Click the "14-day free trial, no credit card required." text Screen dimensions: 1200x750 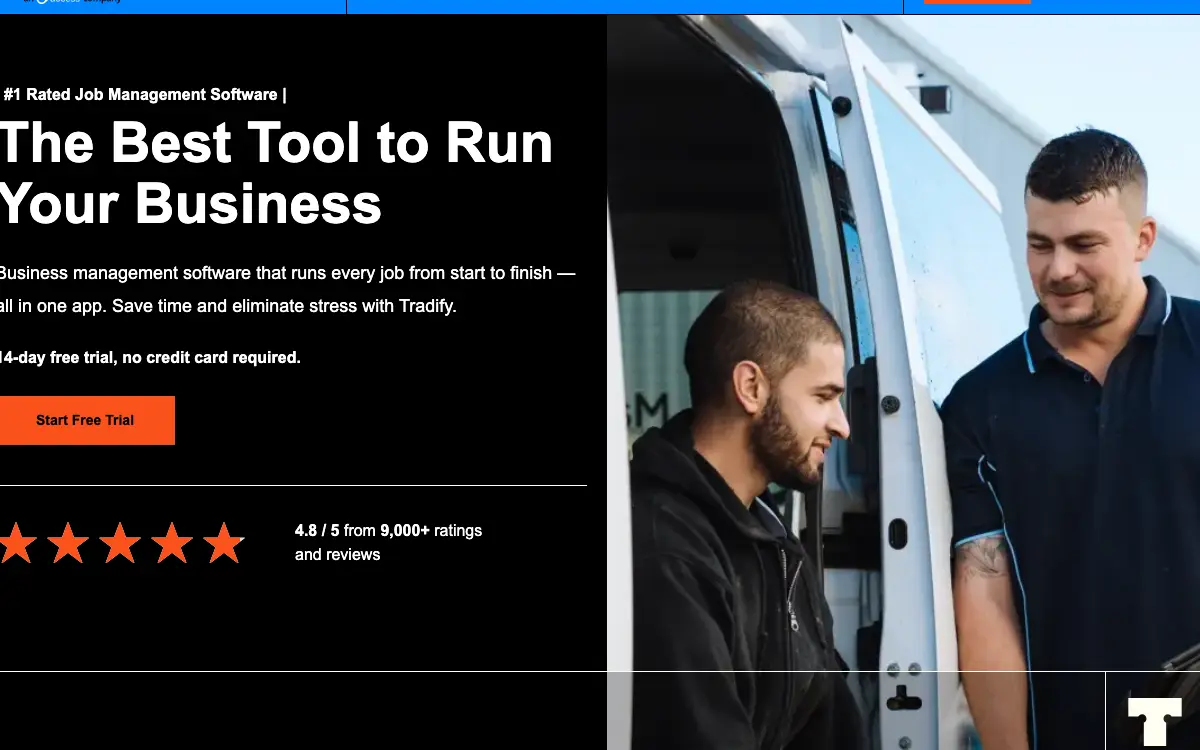click(149, 357)
